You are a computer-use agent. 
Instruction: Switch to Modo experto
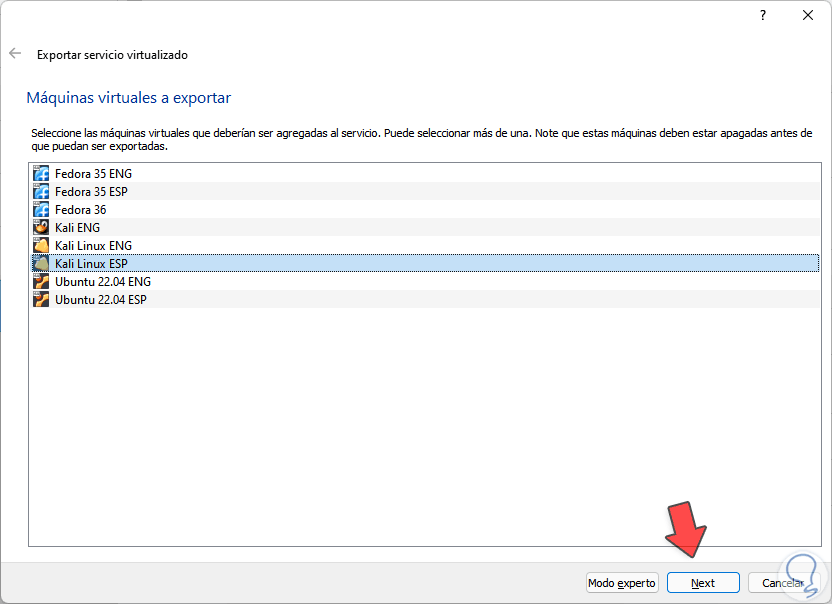(x=622, y=583)
